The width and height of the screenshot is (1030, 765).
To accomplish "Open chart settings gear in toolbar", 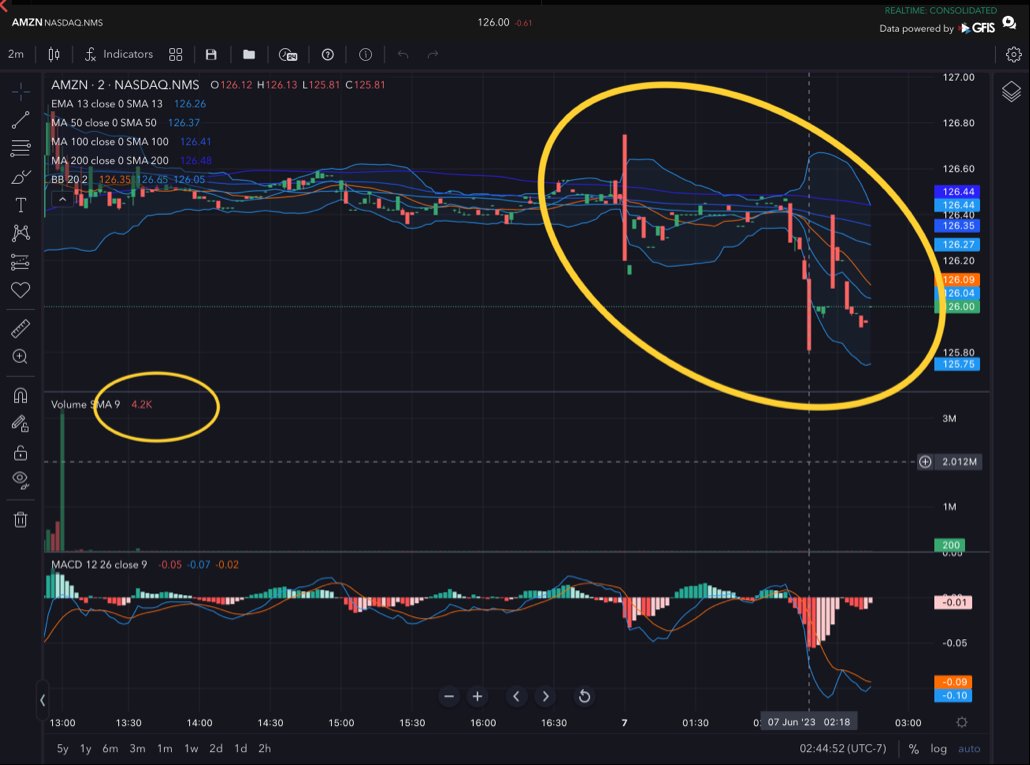I will click(x=1014, y=55).
